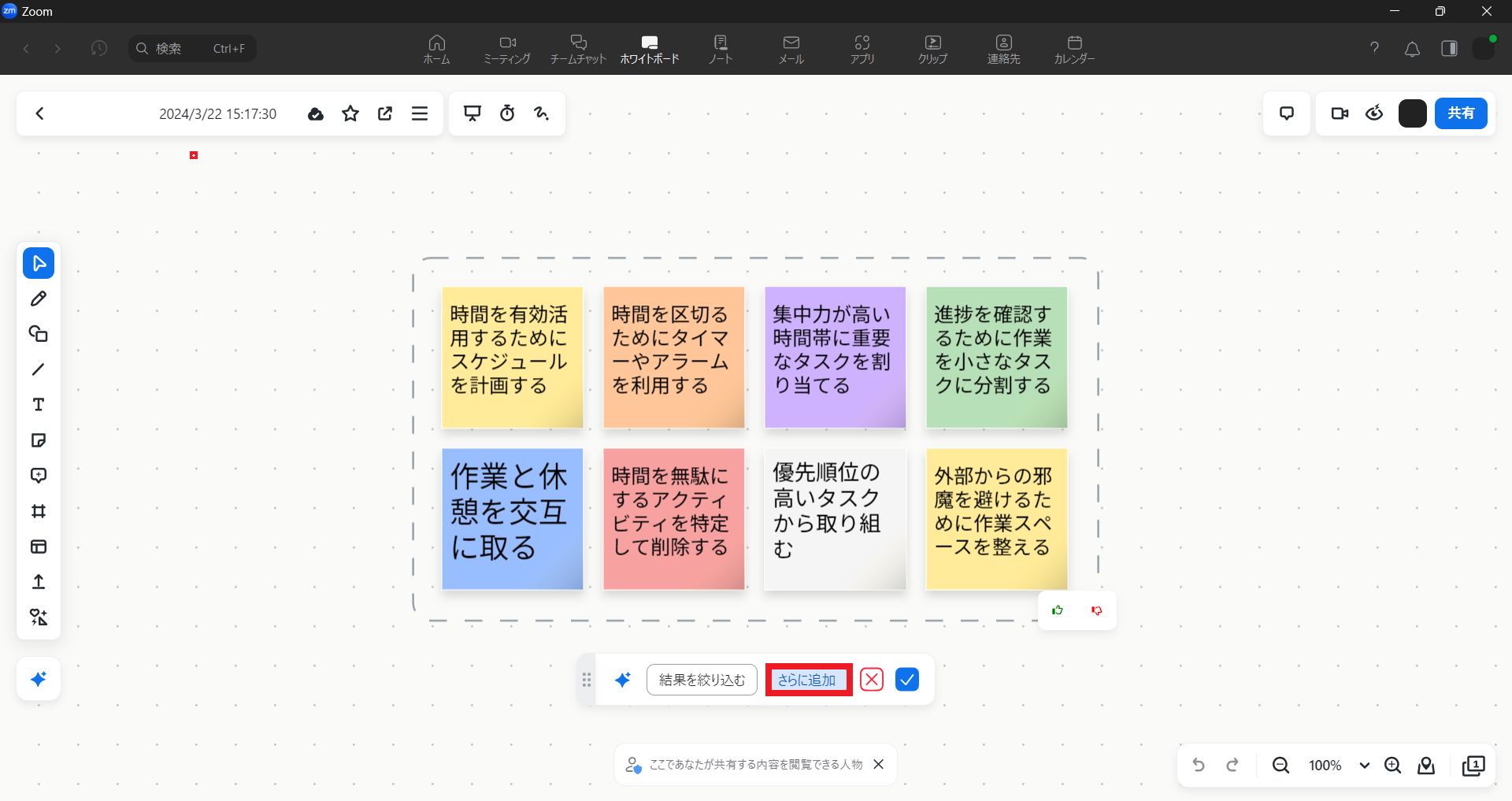Select the pen drawing tool
The height and width of the screenshot is (801, 1512).
(x=38, y=299)
